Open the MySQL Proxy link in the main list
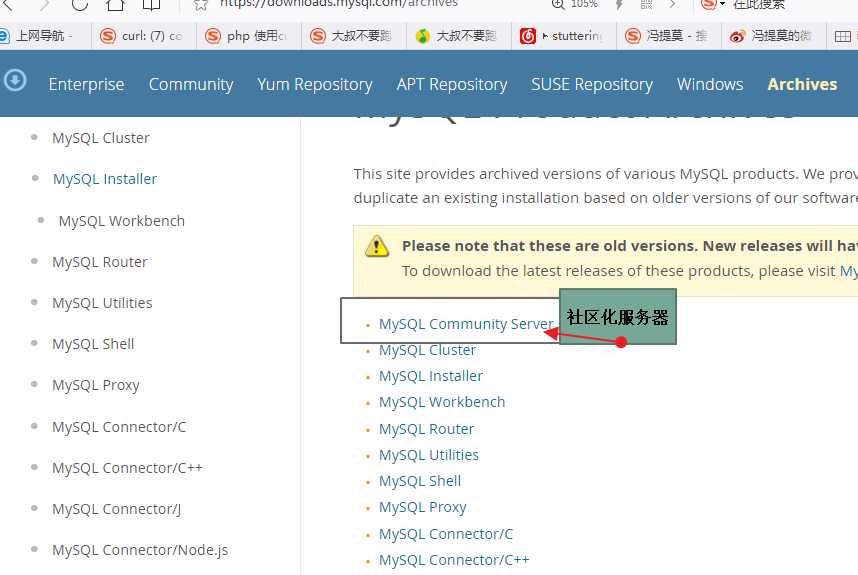 (x=422, y=508)
